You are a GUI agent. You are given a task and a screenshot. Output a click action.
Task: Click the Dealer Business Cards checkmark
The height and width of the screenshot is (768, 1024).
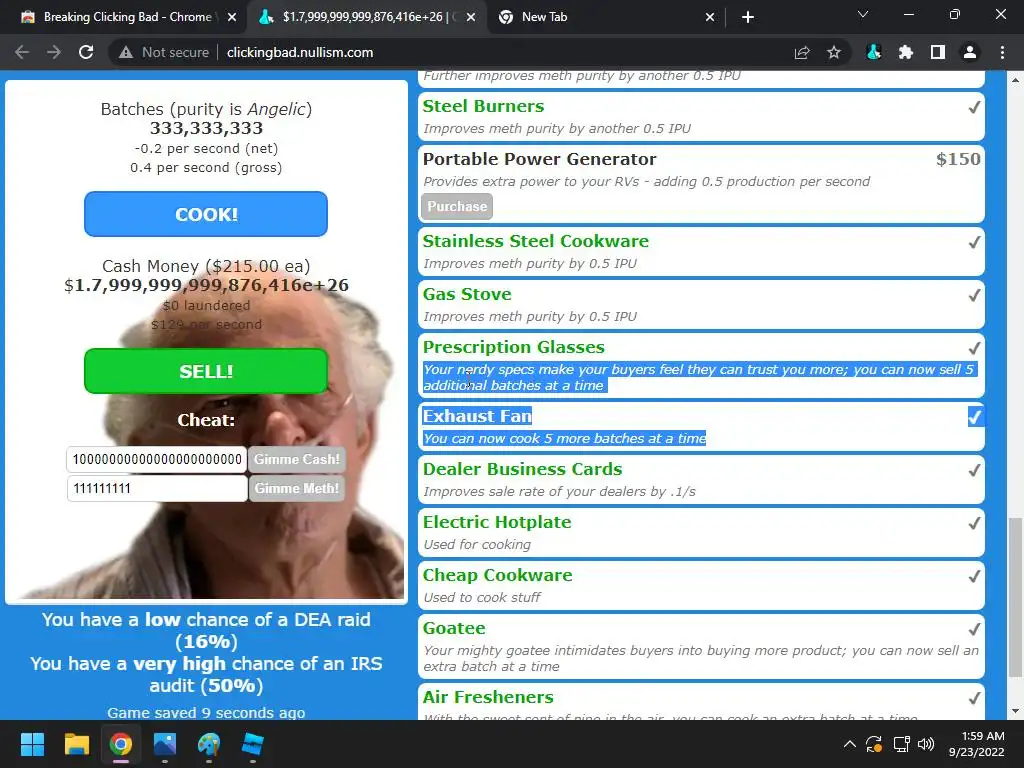pos(974,470)
